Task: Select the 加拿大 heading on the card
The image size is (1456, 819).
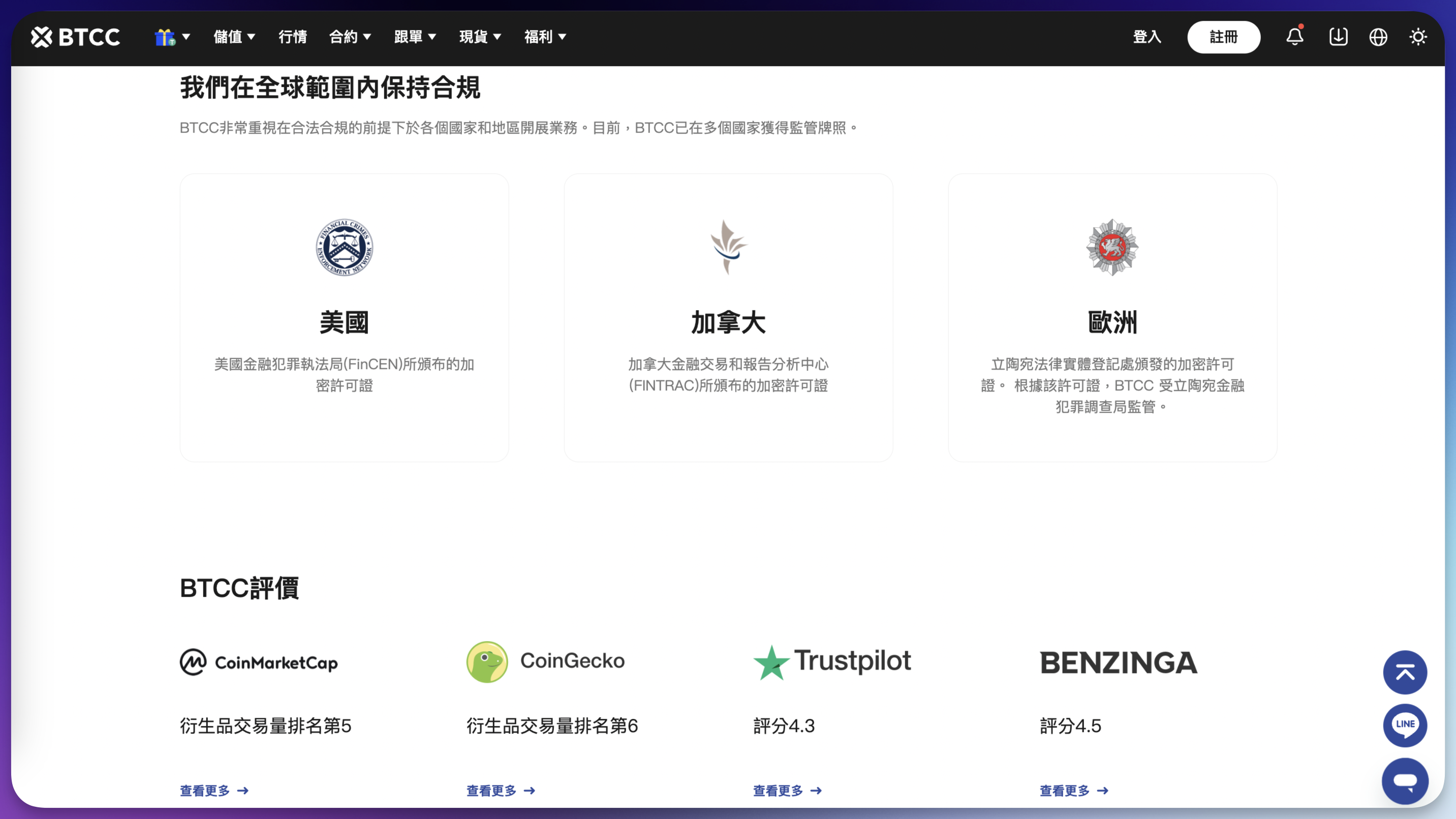Action: pyautogui.click(x=728, y=322)
